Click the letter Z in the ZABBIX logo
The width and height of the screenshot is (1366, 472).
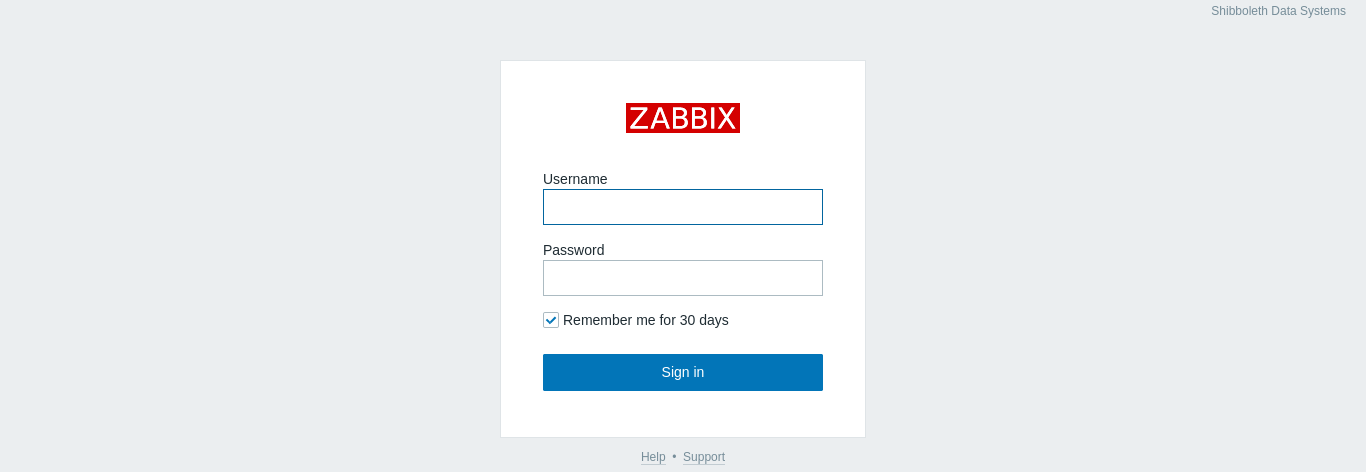click(x=639, y=118)
